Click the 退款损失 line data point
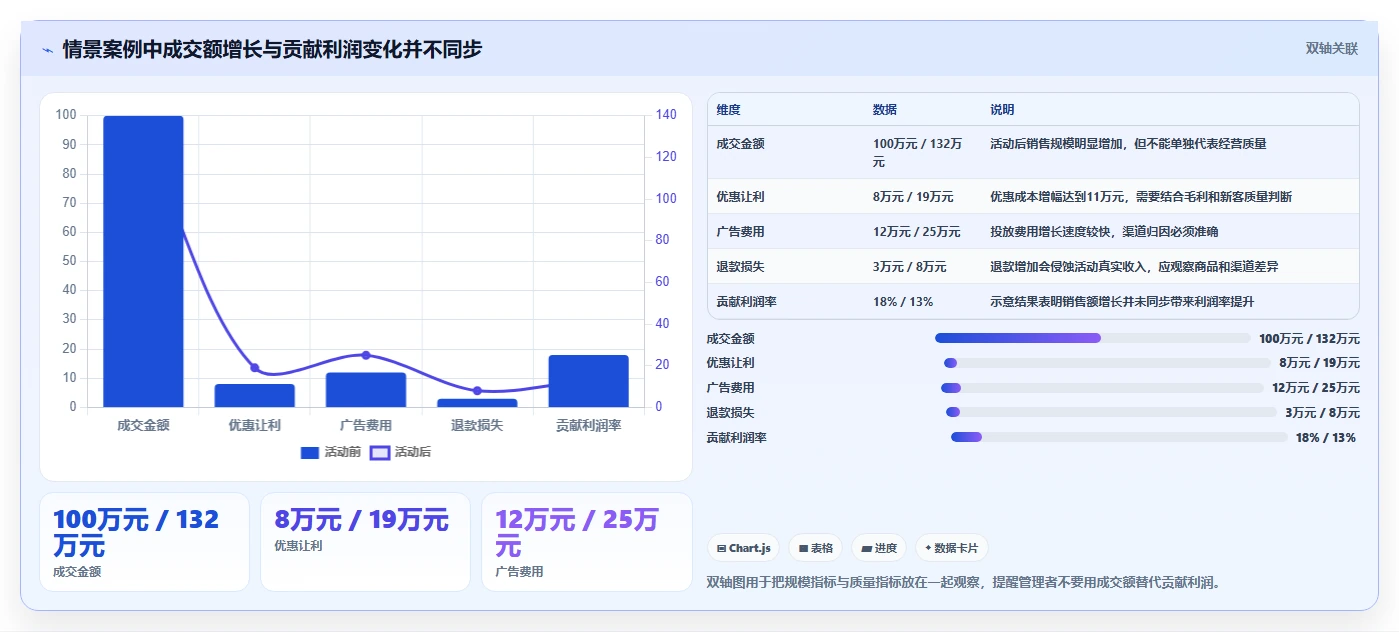 [x=477, y=391]
